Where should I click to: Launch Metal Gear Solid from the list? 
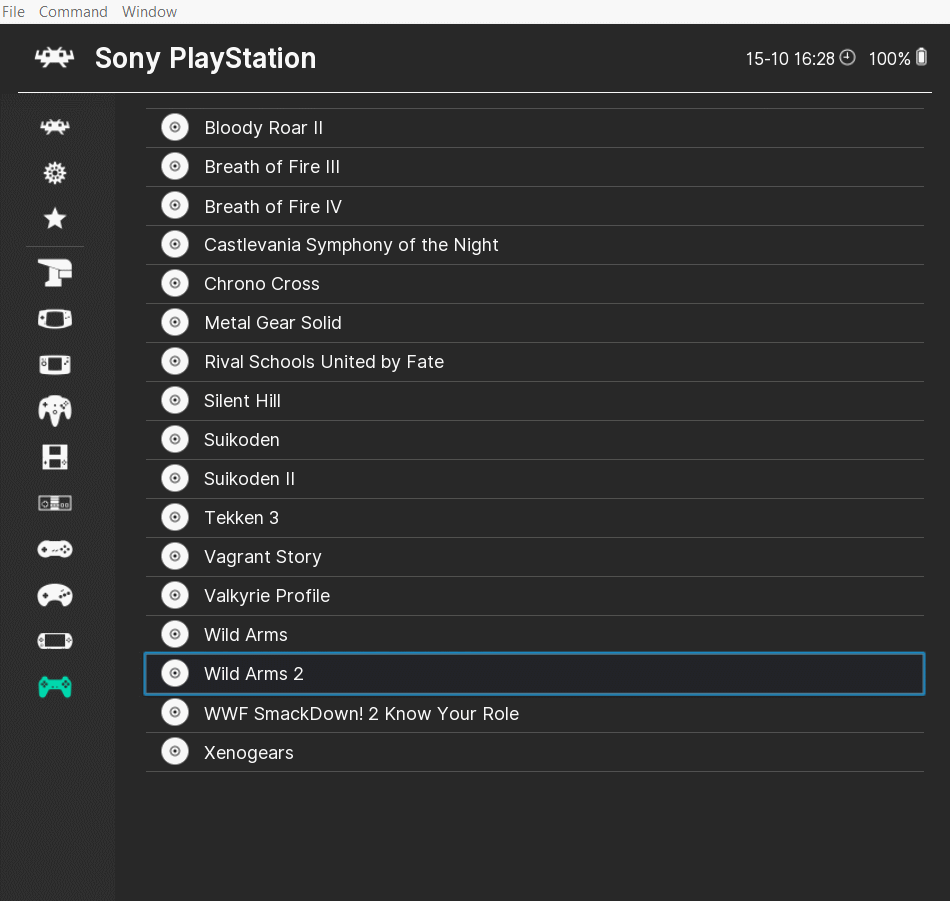(x=273, y=322)
